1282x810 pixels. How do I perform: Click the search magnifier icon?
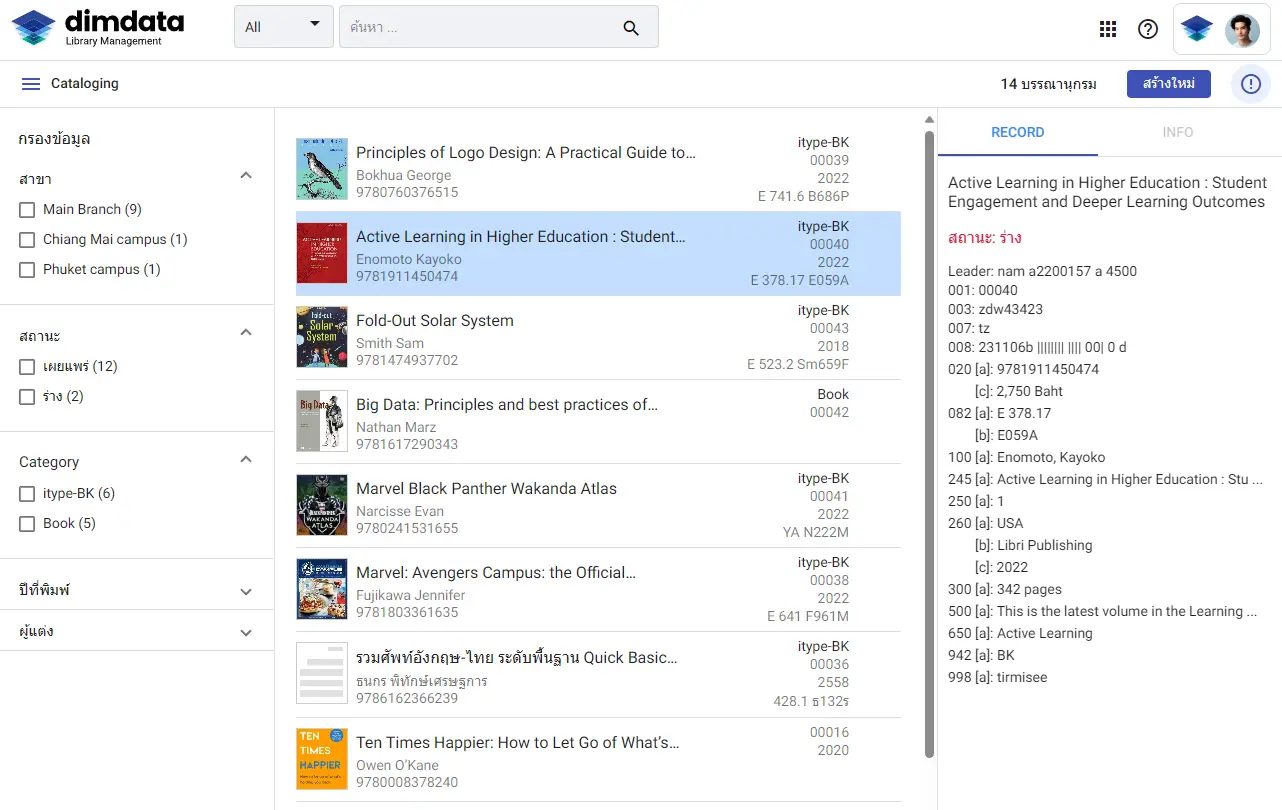point(631,28)
